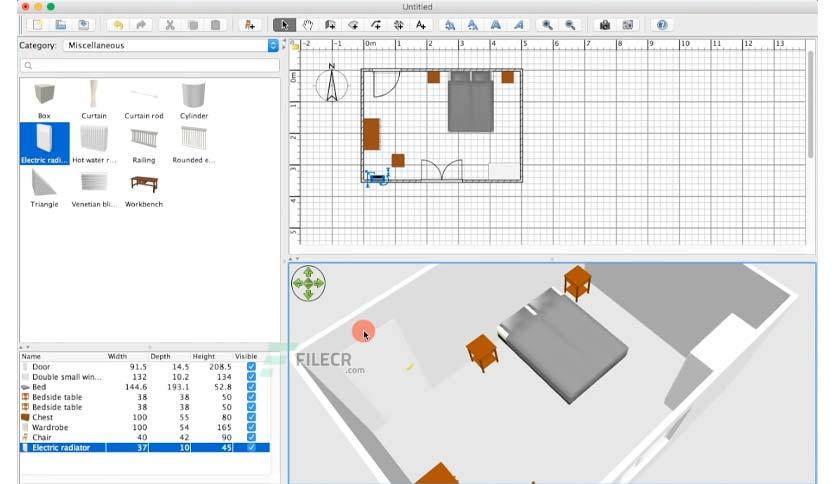Select Chair entry in furniture list
This screenshot has width=836, height=484.
[144, 438]
